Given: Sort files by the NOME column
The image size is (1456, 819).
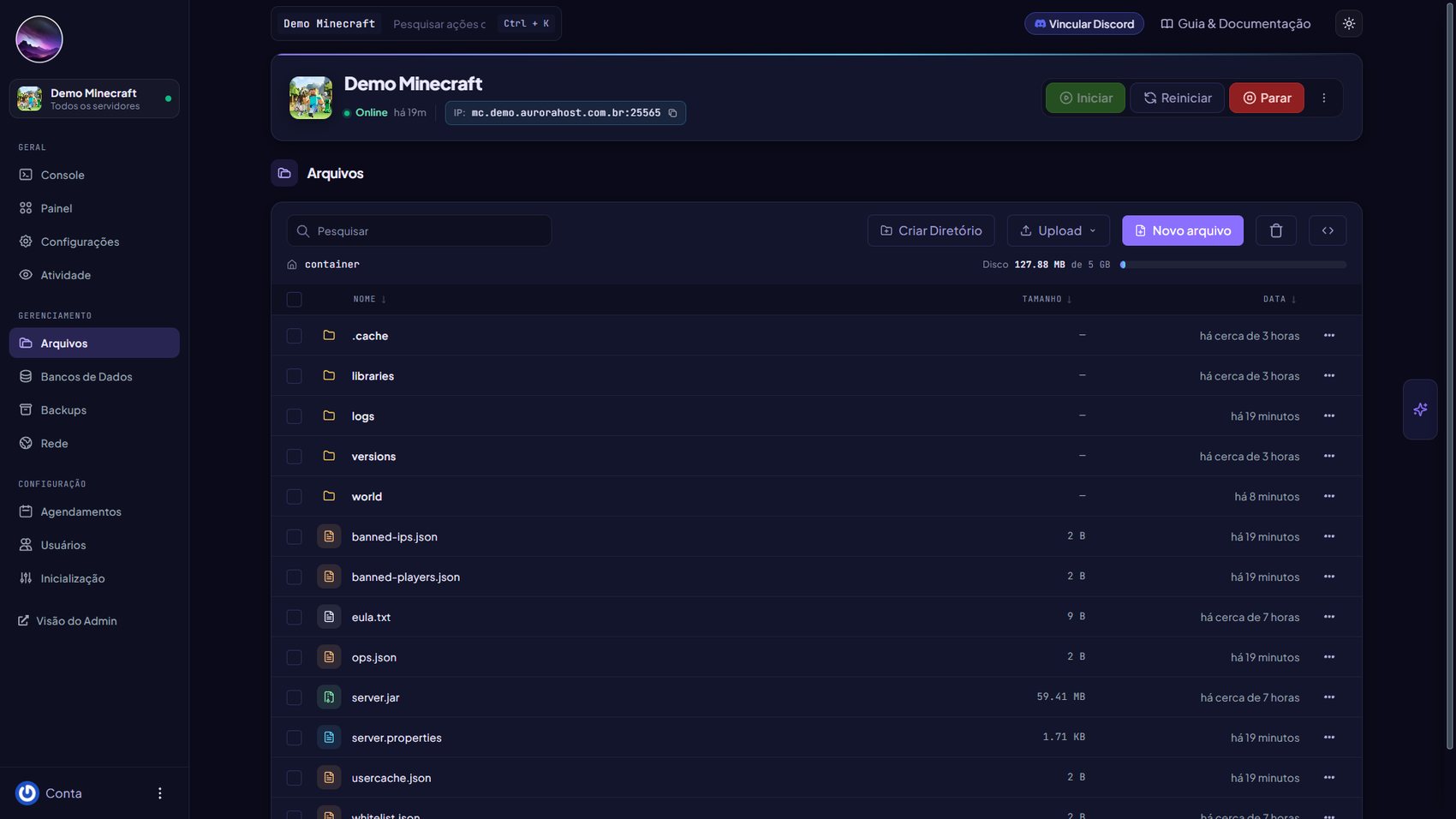Looking at the screenshot, I should coord(370,300).
